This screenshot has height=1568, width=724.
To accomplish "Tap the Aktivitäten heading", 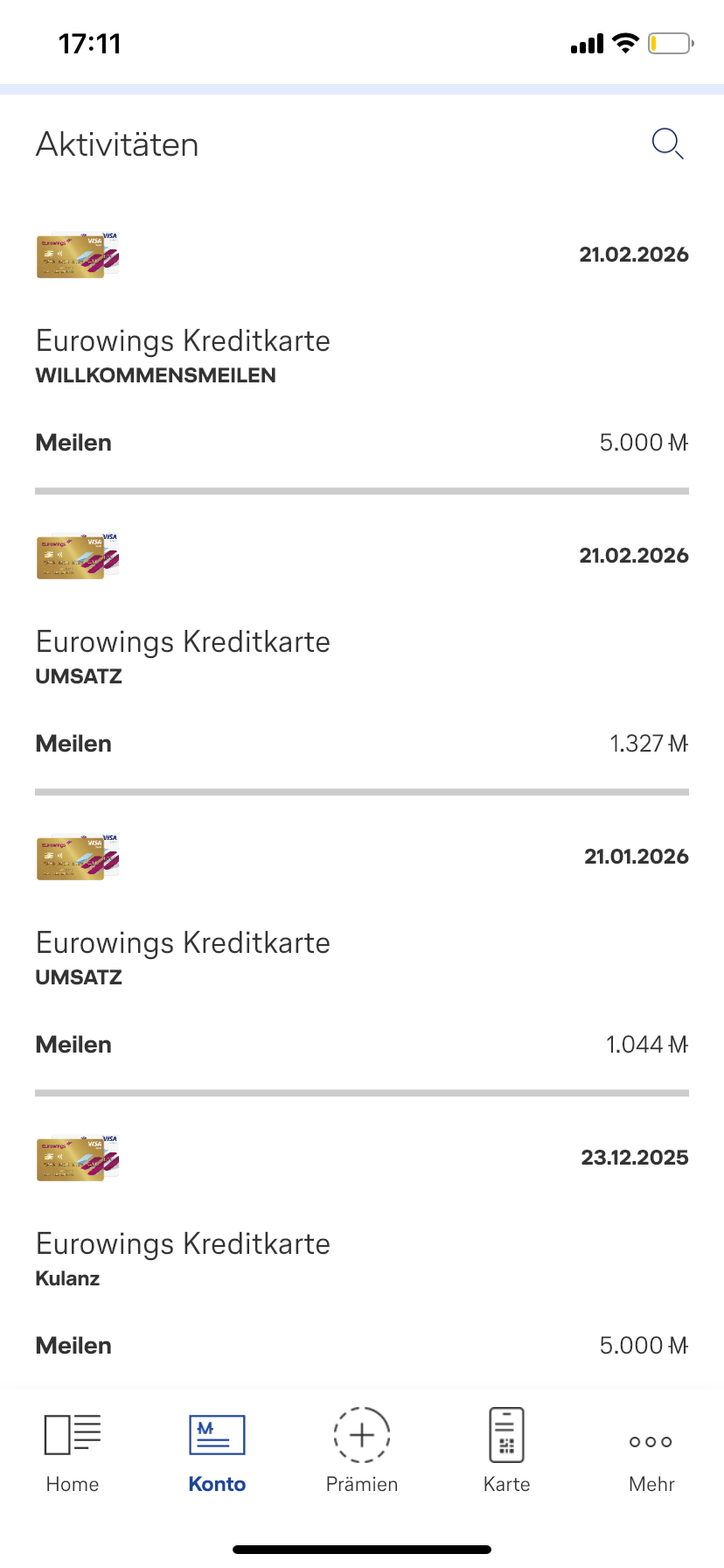I will click(x=117, y=145).
